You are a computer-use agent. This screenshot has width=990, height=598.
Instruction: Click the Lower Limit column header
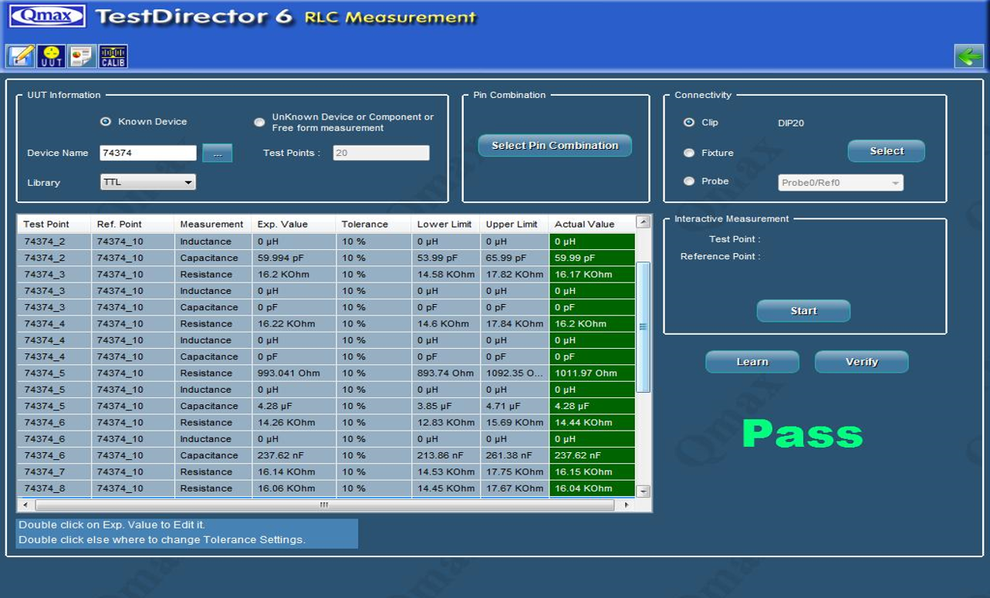point(444,224)
